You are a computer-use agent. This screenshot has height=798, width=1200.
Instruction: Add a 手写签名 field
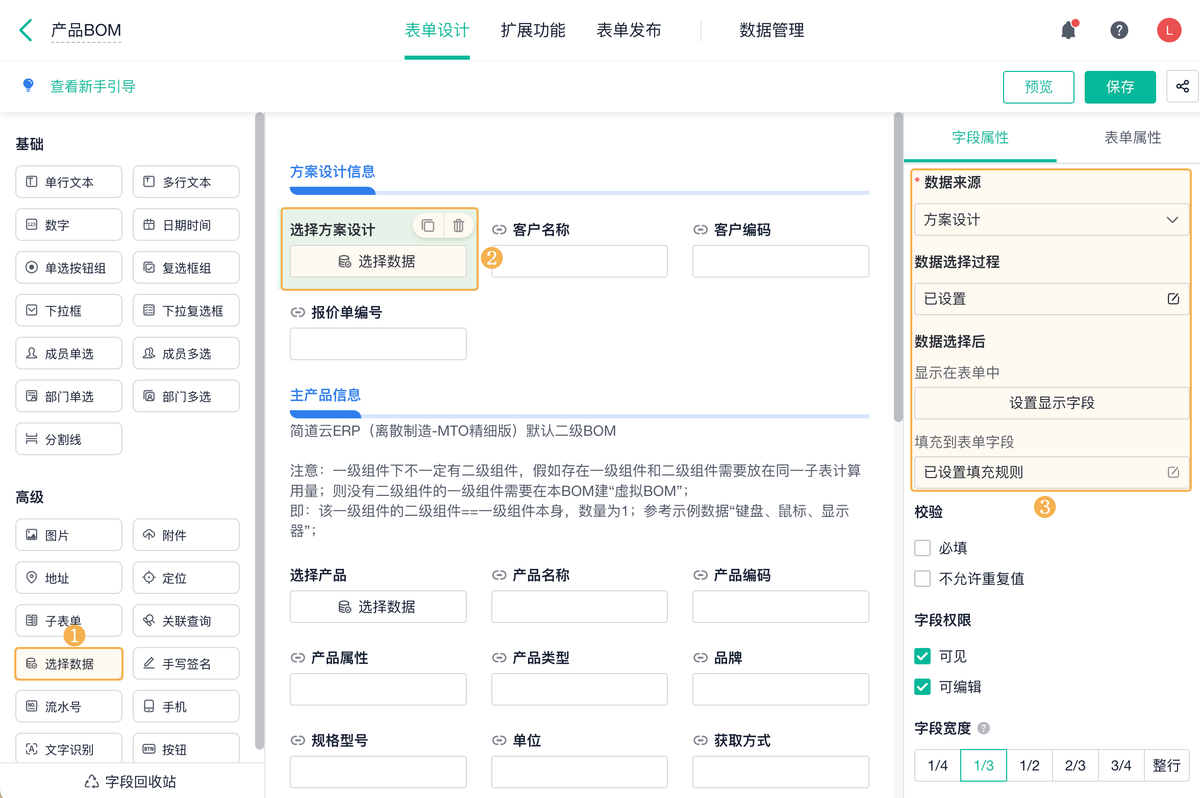(187, 663)
